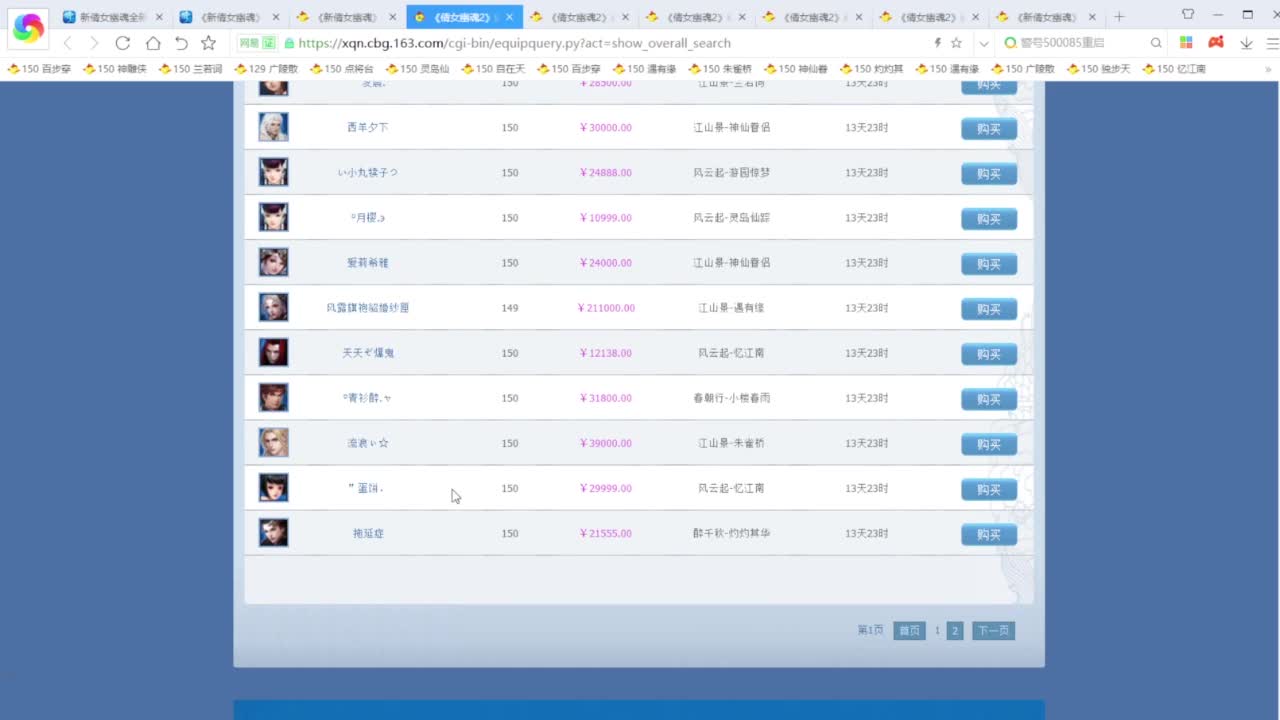Image resolution: width=1280 pixels, height=720 pixels.
Task: Click the favorites star beside home icon
Action: [208, 43]
